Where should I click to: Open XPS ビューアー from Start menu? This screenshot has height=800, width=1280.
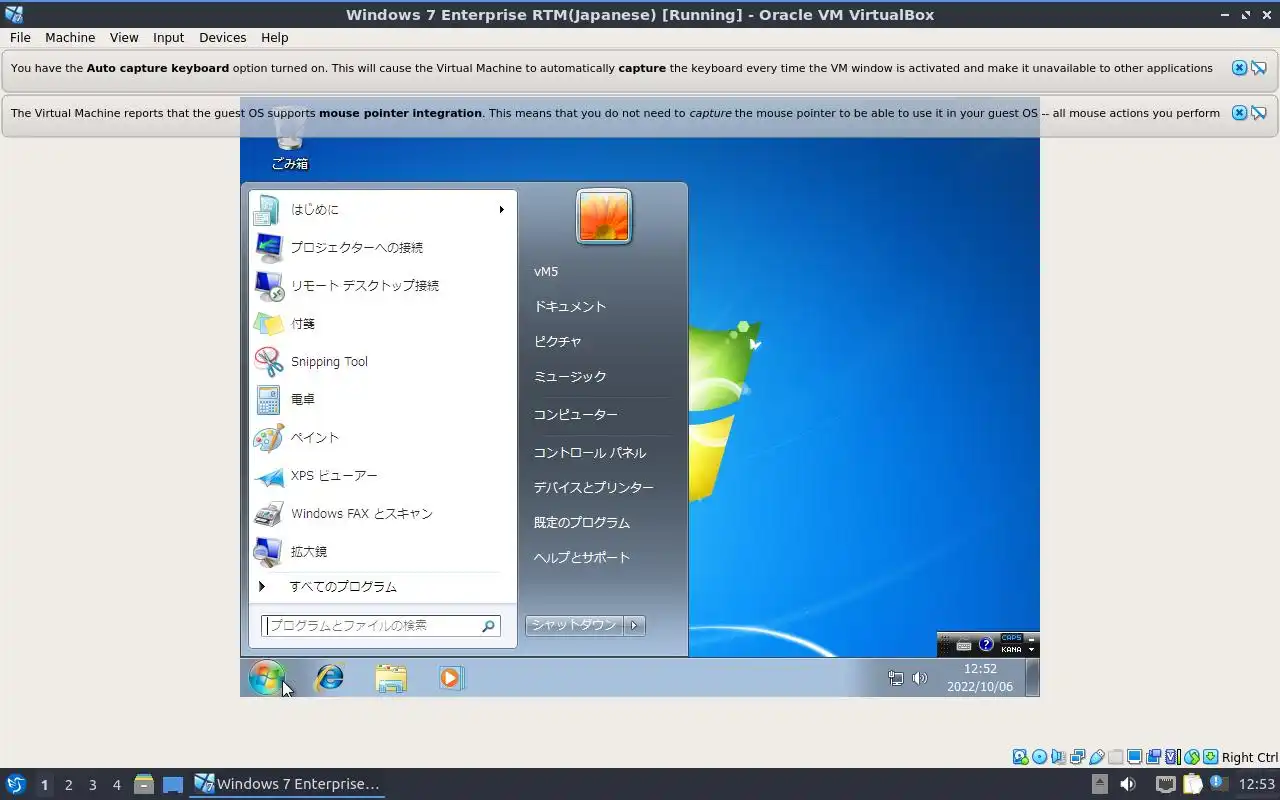(x=382, y=475)
